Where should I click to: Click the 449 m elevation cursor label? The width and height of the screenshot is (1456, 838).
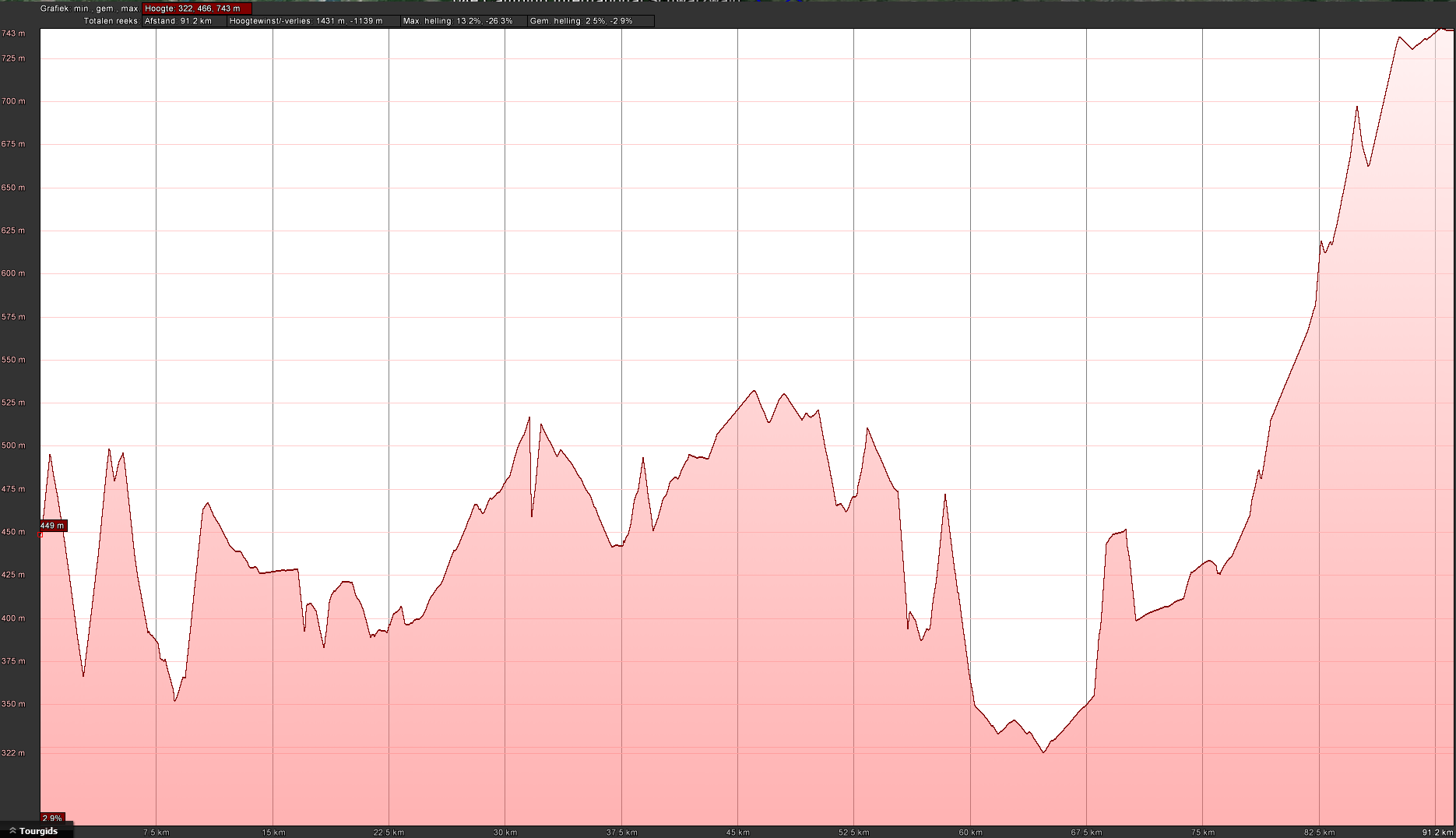tap(53, 526)
